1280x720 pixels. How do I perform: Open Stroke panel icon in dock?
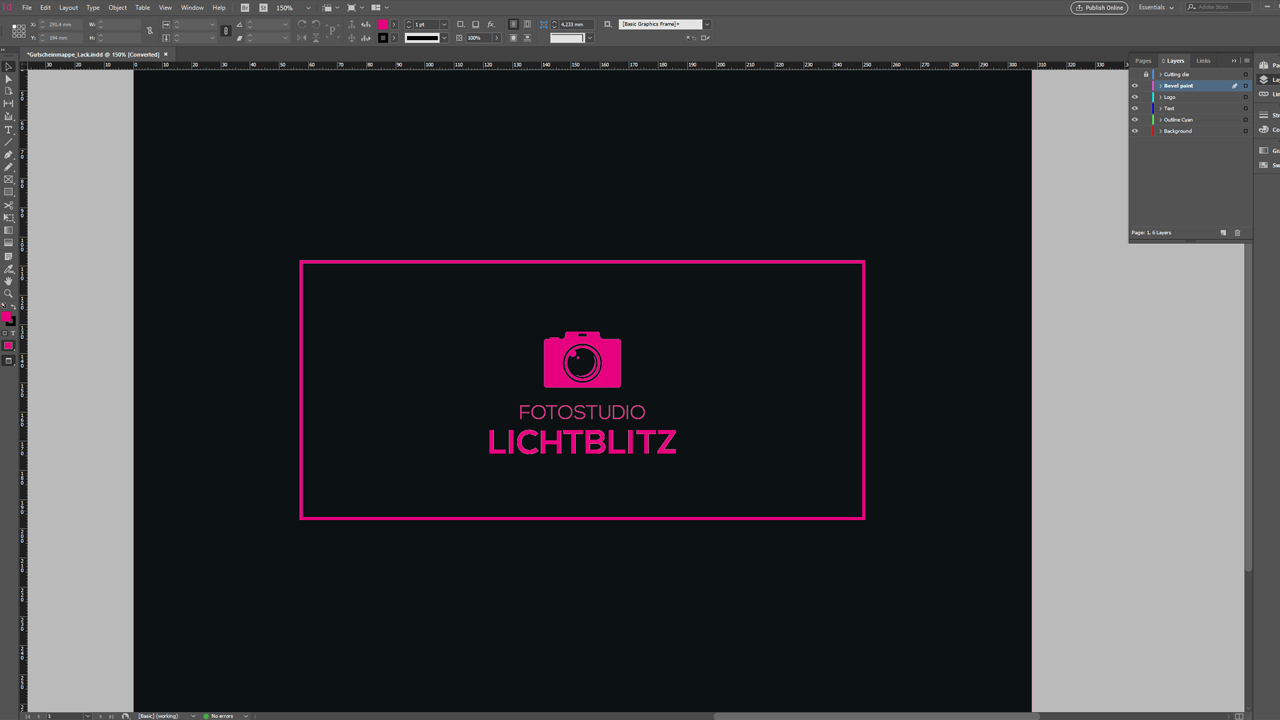point(1264,115)
